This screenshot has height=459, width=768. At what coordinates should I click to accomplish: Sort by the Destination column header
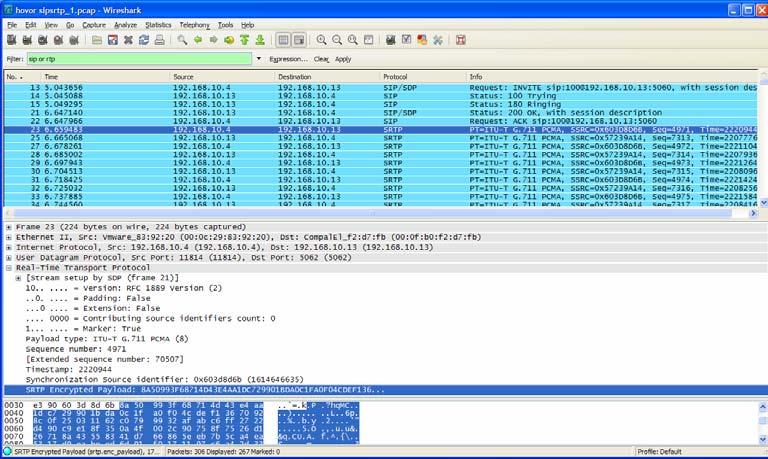[x=327, y=77]
